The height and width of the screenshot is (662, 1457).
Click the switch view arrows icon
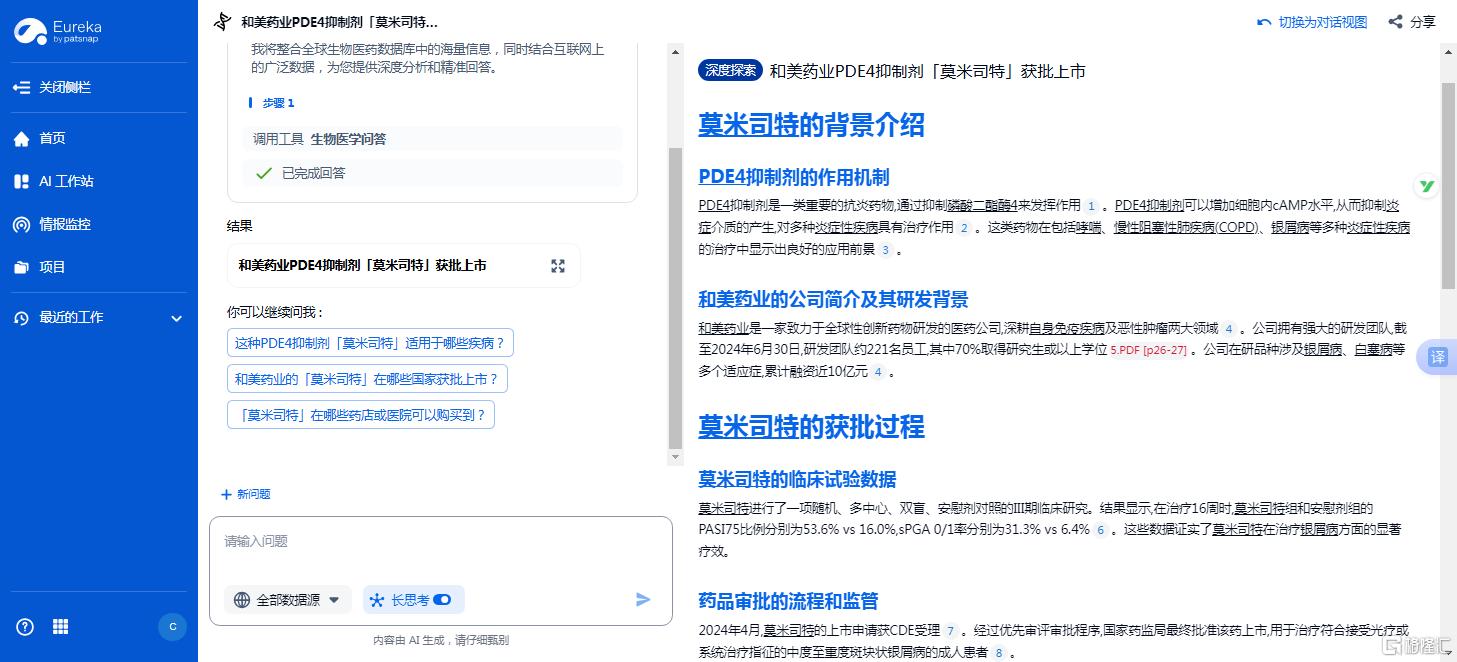coord(1264,22)
